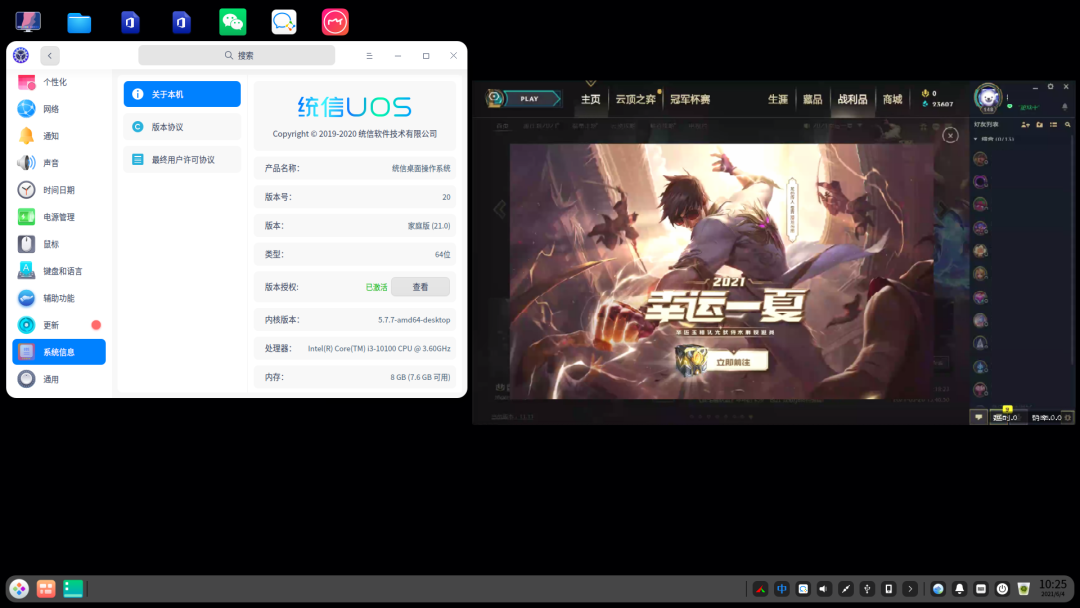Open the 商城 store section

click(893, 100)
